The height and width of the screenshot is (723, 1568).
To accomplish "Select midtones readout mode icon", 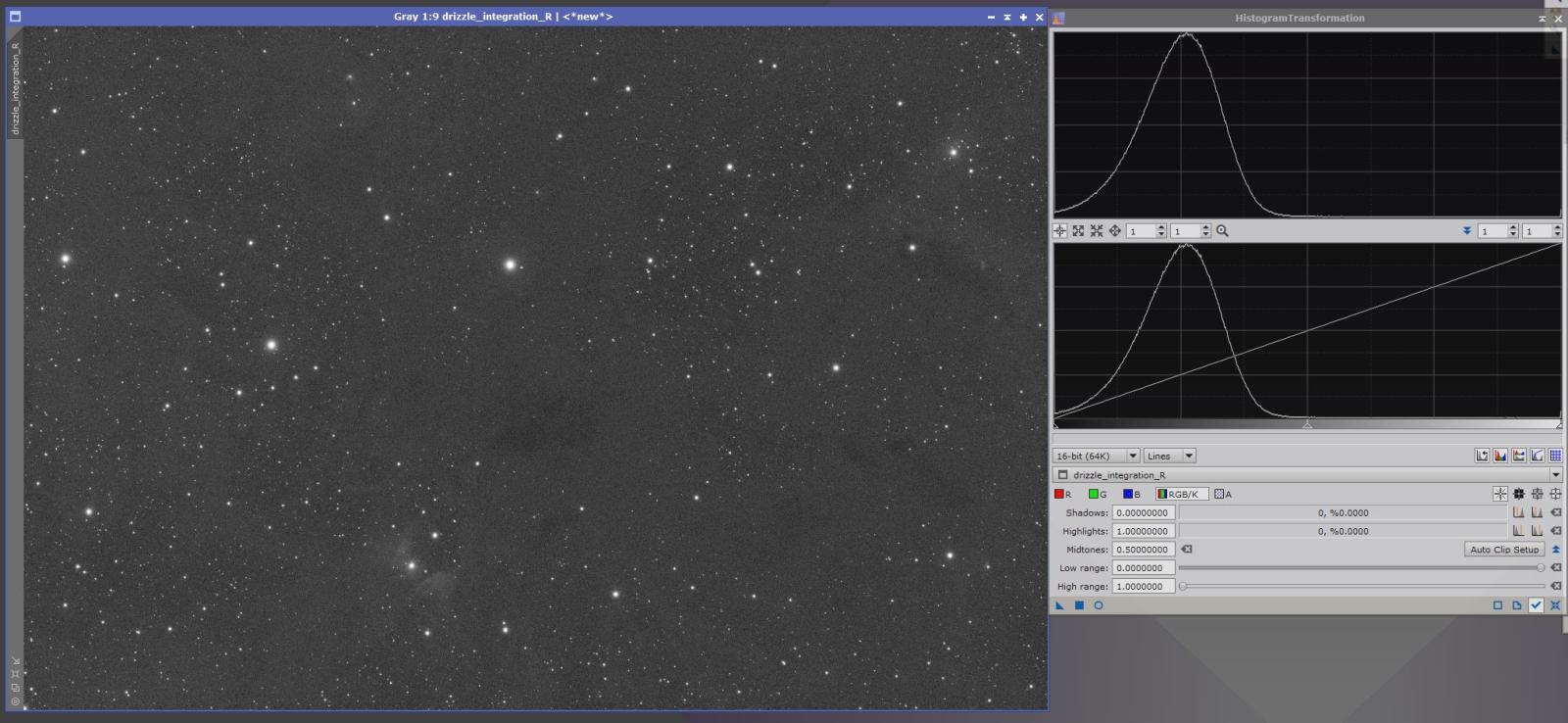I will (1538, 494).
